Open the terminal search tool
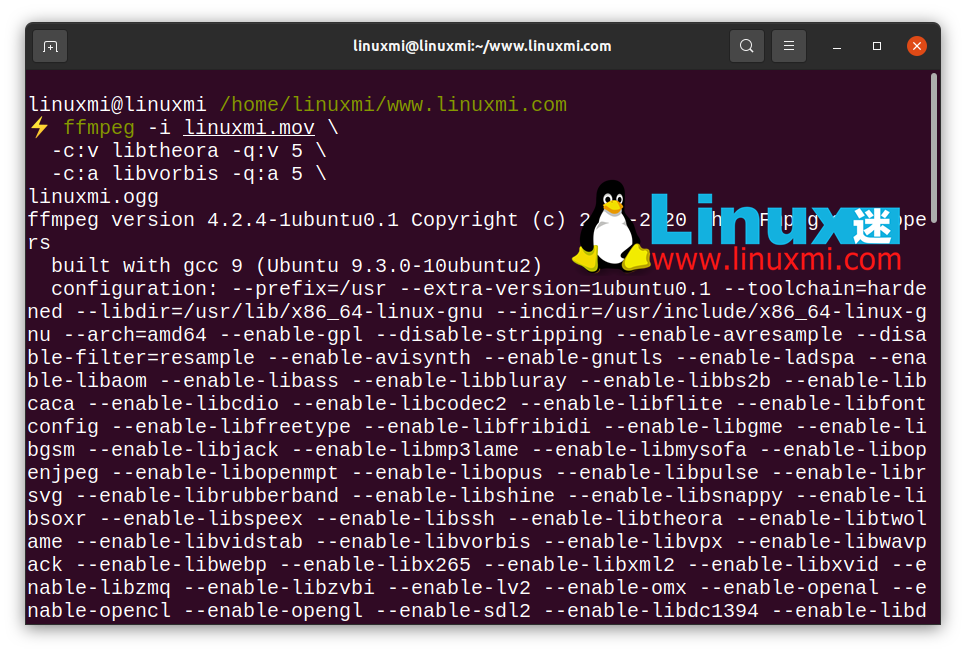This screenshot has height=653, width=966. [x=747, y=46]
